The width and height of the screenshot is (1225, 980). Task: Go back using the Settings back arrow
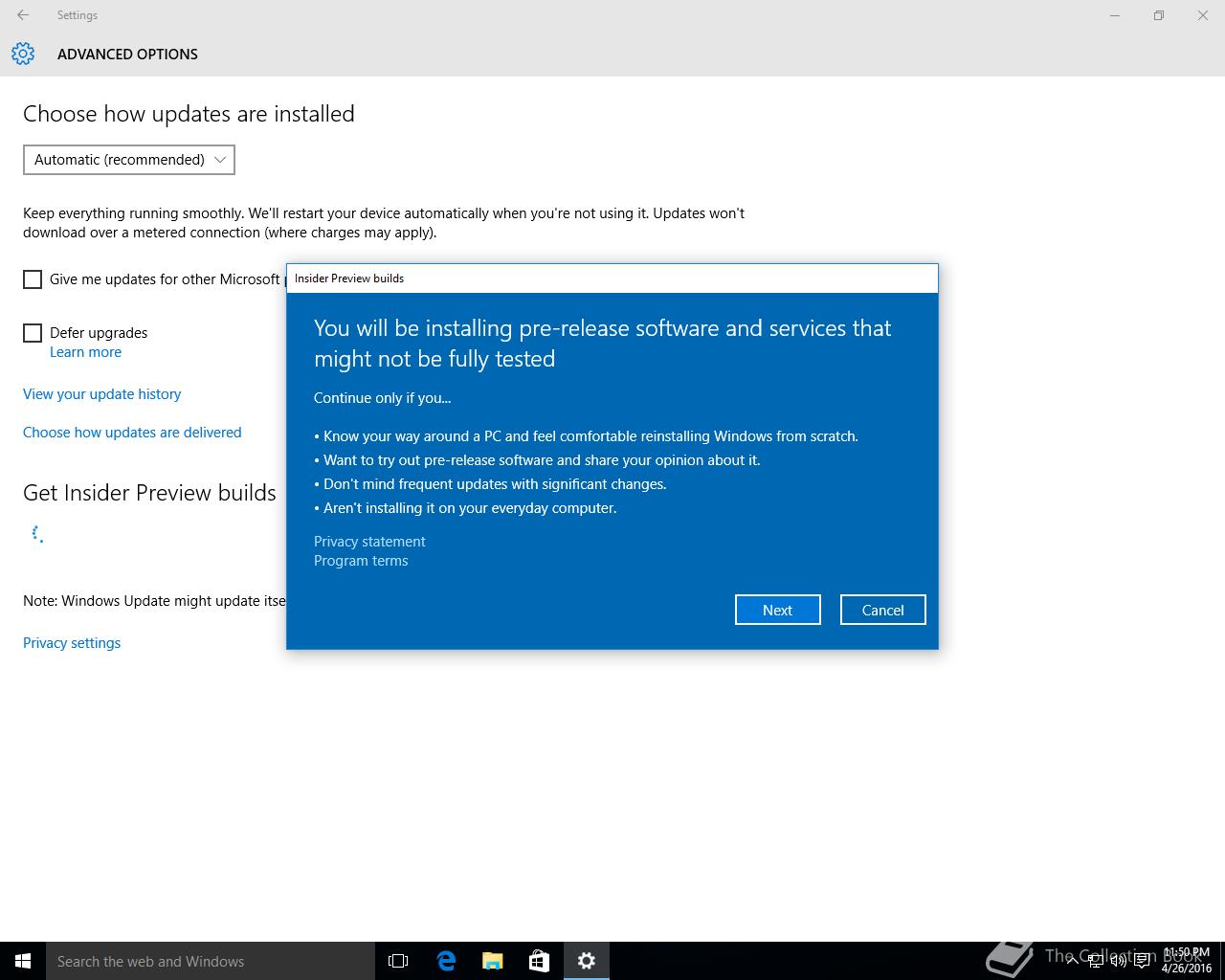pyautogui.click(x=23, y=15)
